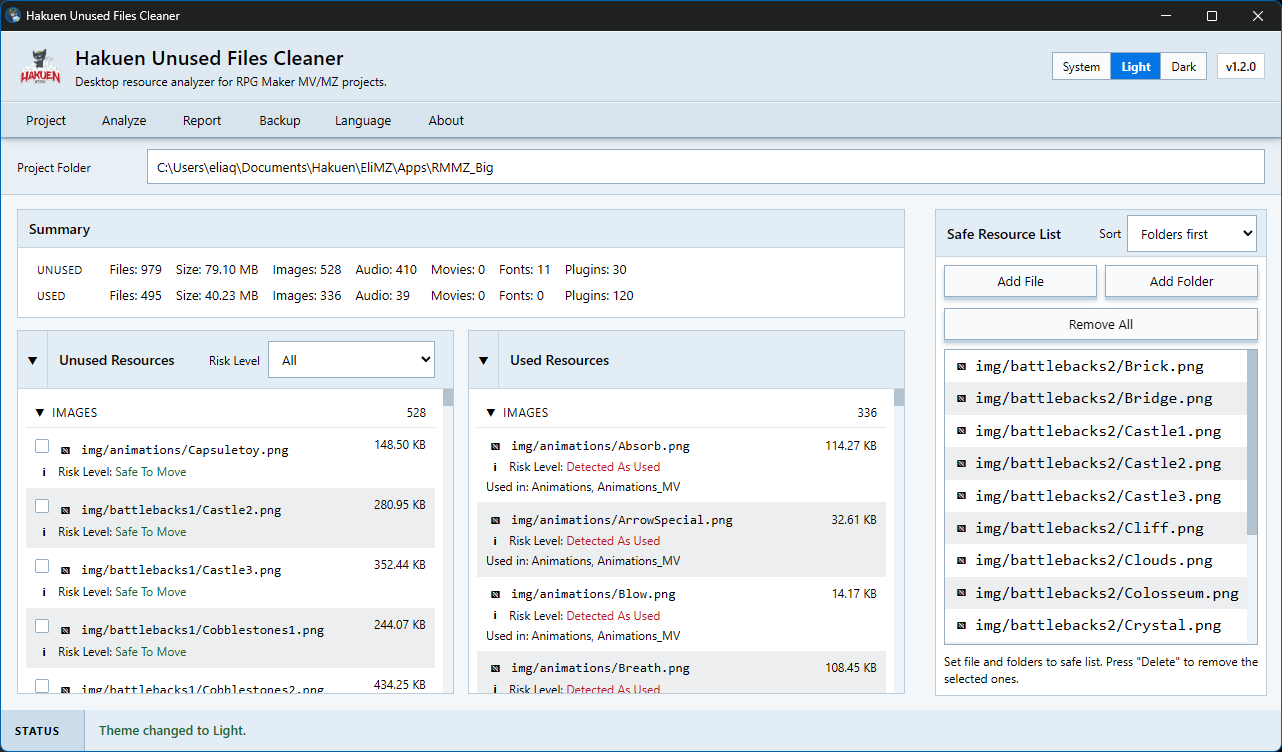Click the image icon beside Blow.png

(496, 594)
